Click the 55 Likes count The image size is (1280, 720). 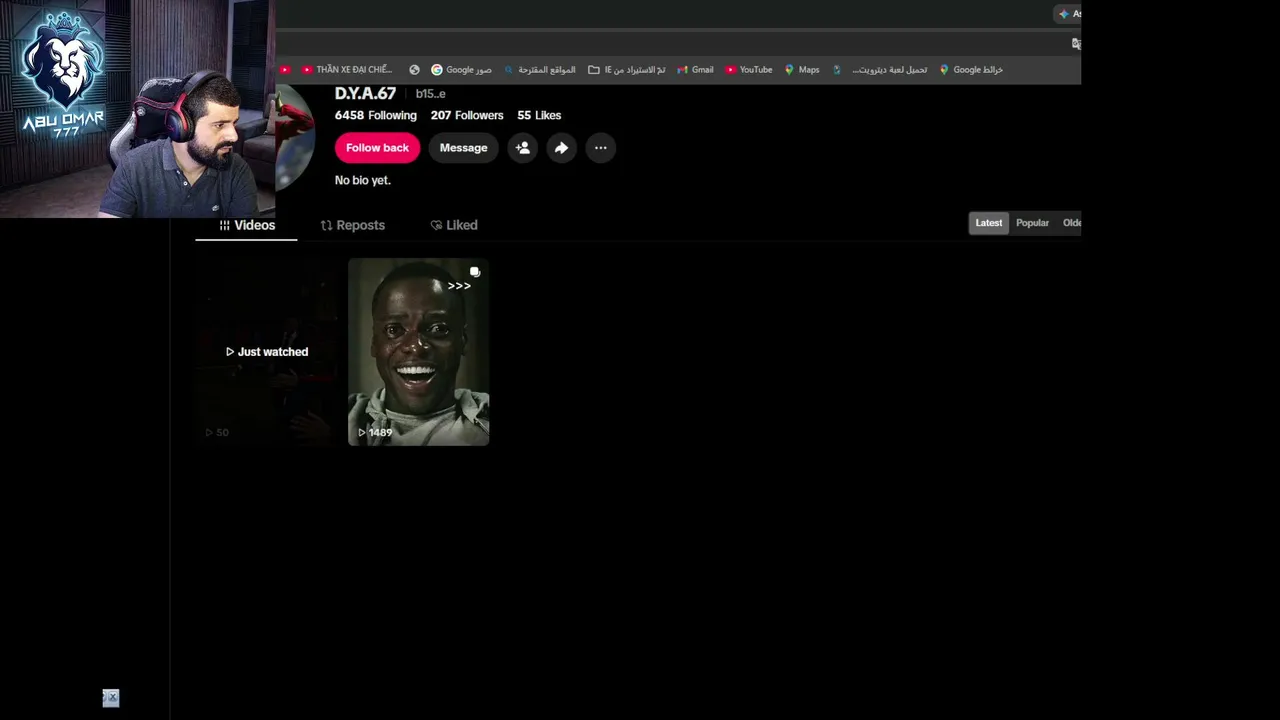click(x=539, y=115)
